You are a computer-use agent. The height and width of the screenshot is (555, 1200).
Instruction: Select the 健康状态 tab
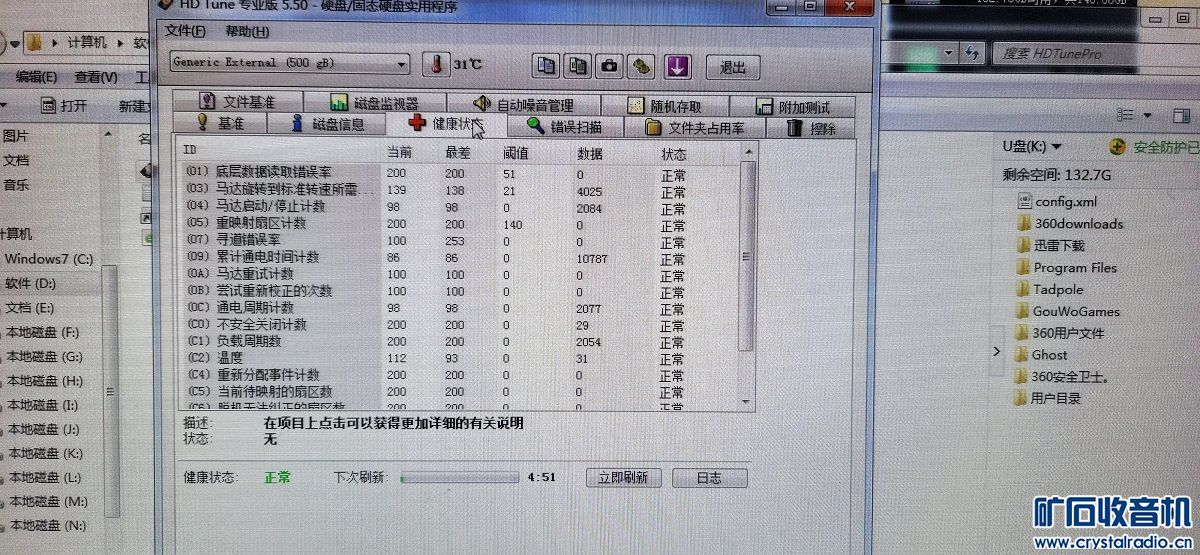point(446,123)
